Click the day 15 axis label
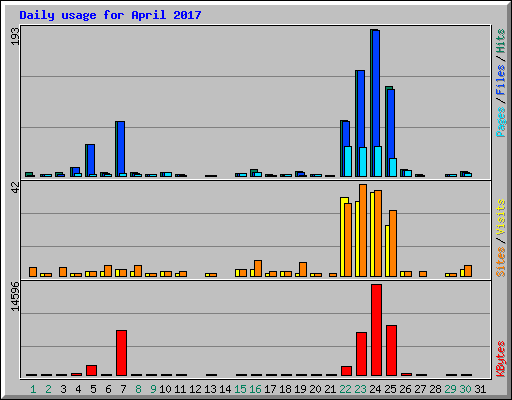The image size is (512, 400). pyautogui.click(x=240, y=389)
